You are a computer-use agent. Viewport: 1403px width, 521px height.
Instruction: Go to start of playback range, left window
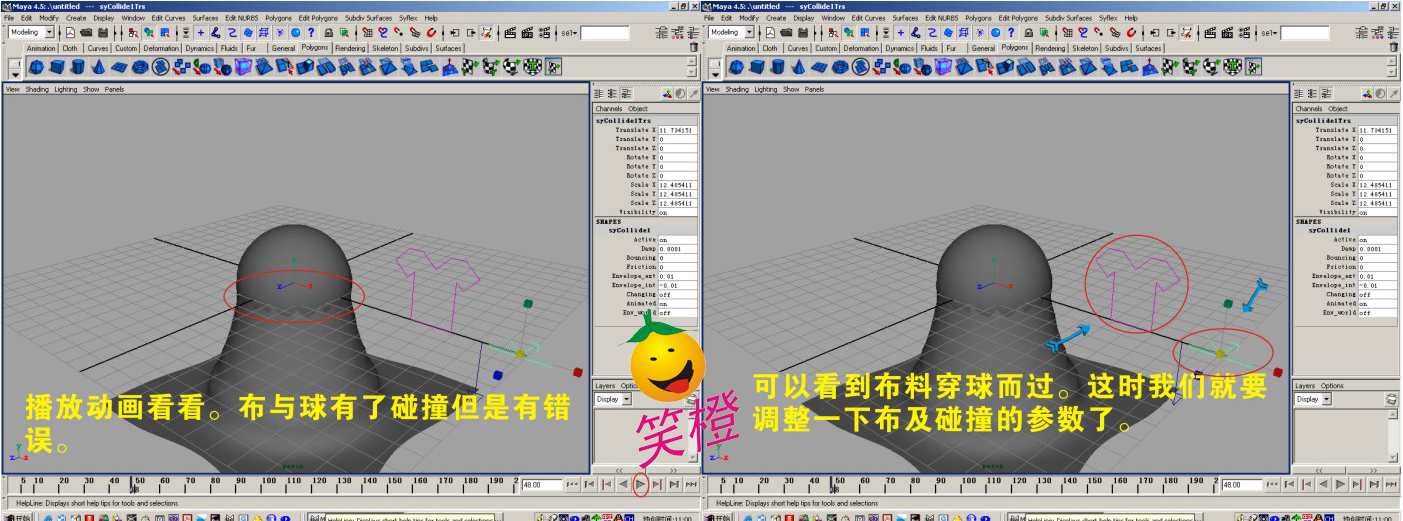573,484
